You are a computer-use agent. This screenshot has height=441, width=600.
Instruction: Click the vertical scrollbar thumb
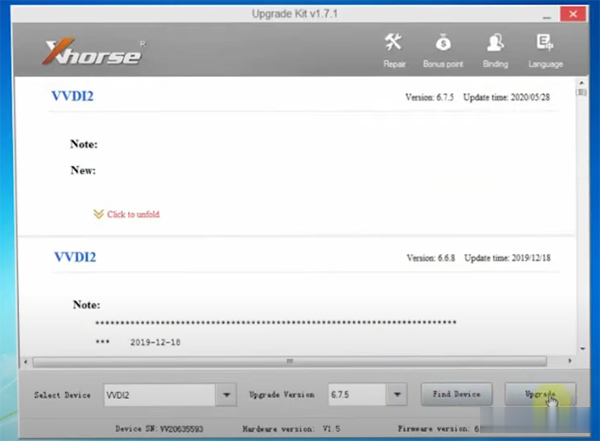click(582, 93)
